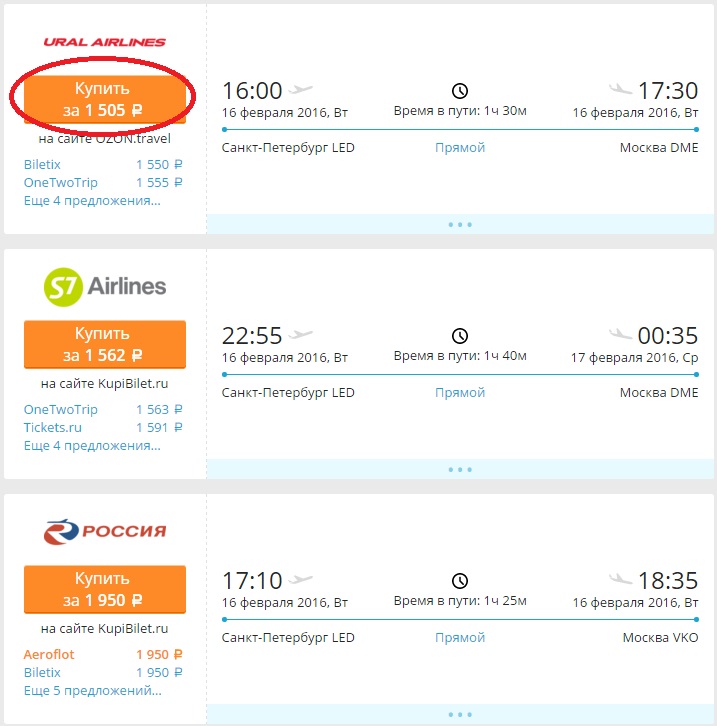This screenshot has height=726, width=717.
Task: Click clock icon on 22:55 flight
Action: (460, 336)
